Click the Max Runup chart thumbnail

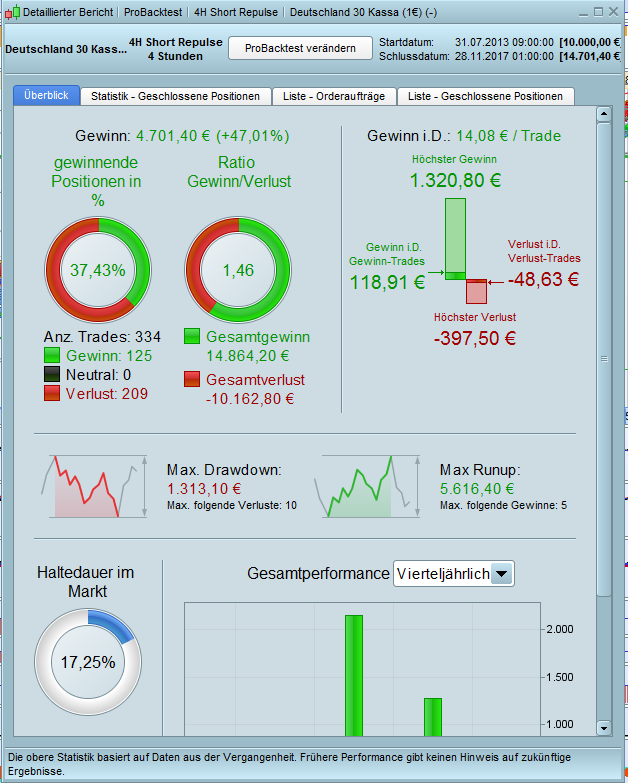(x=367, y=486)
